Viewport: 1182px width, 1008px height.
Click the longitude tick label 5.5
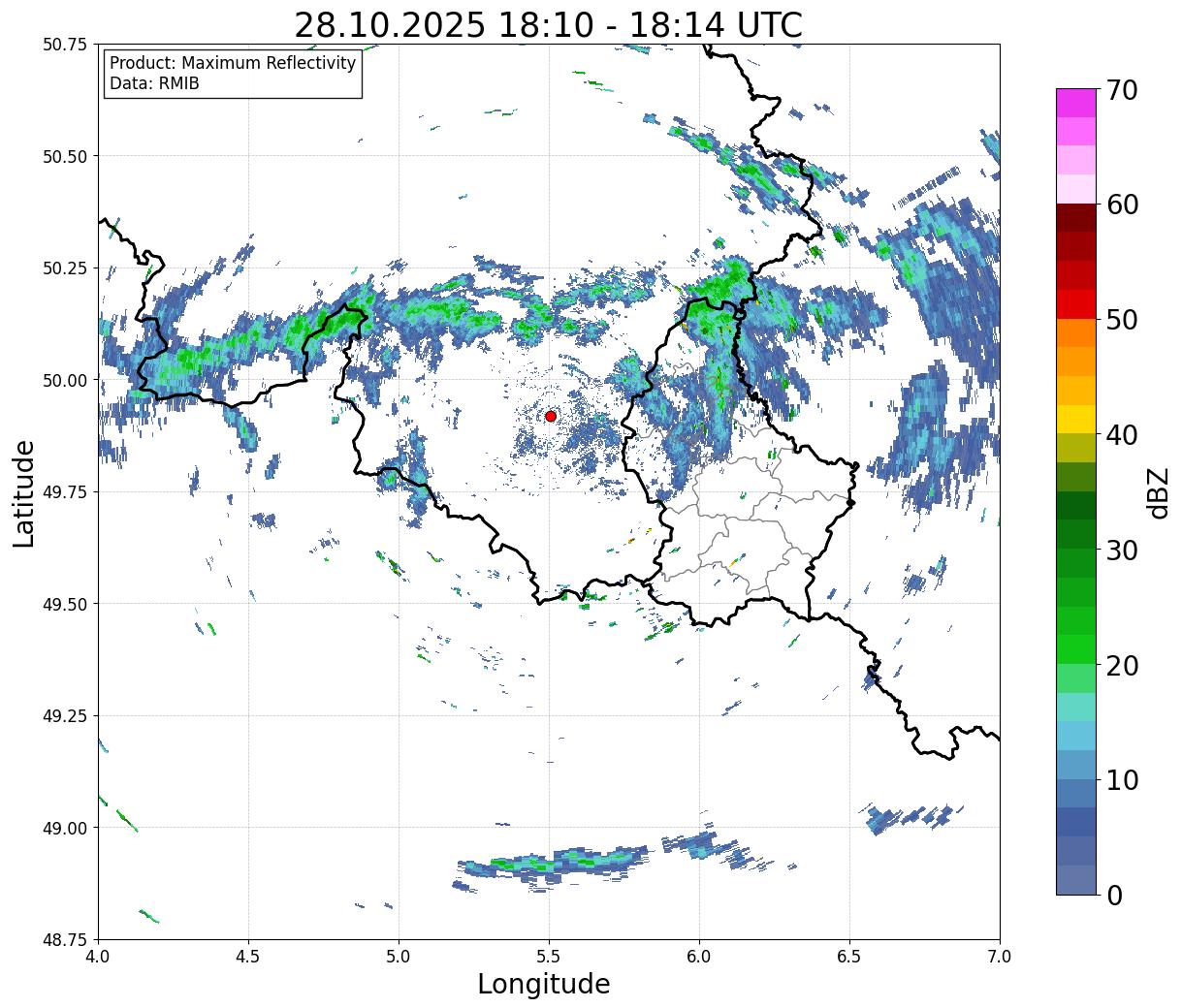click(549, 957)
